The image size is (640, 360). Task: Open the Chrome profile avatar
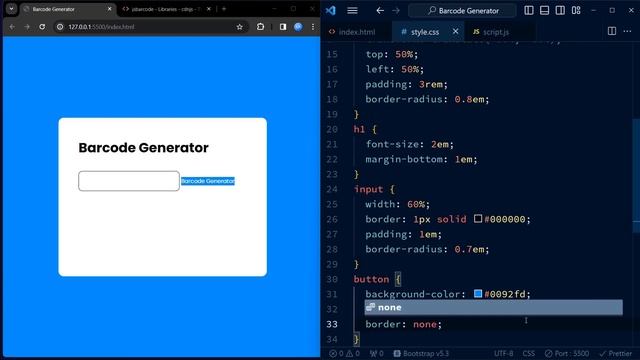tap(298, 27)
